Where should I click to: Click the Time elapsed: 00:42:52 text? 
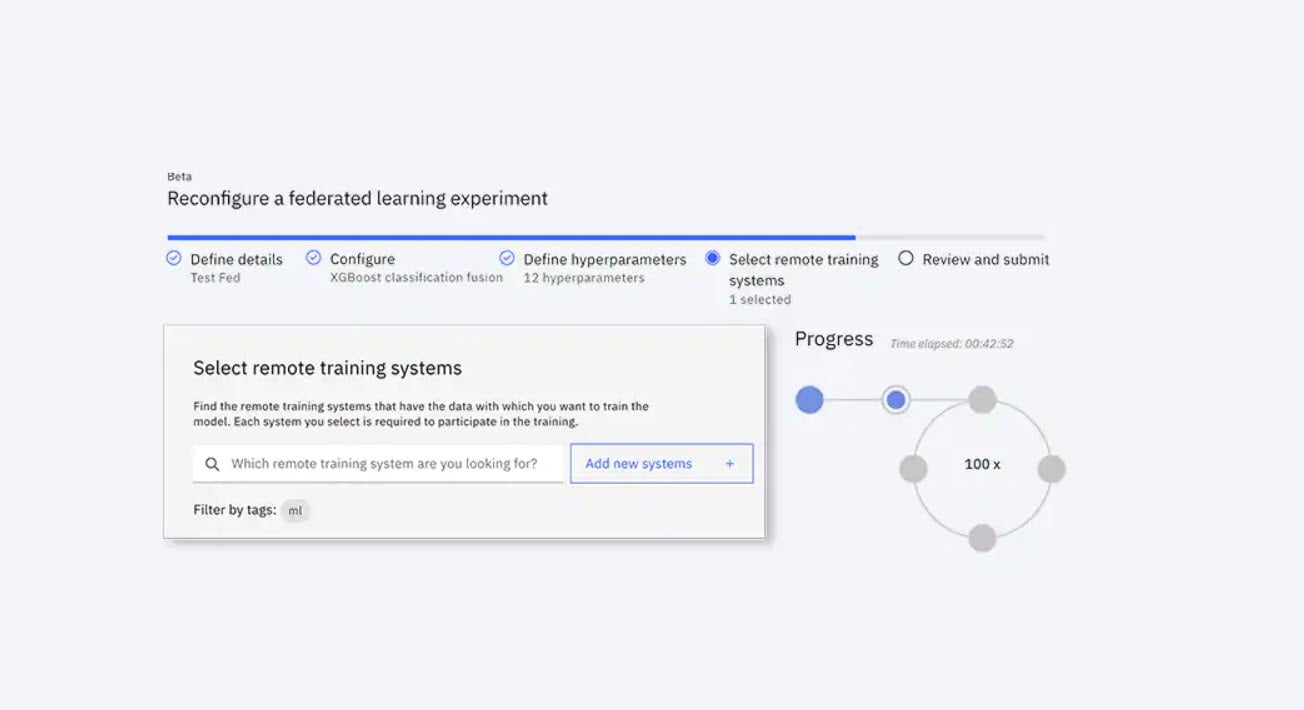click(x=952, y=344)
